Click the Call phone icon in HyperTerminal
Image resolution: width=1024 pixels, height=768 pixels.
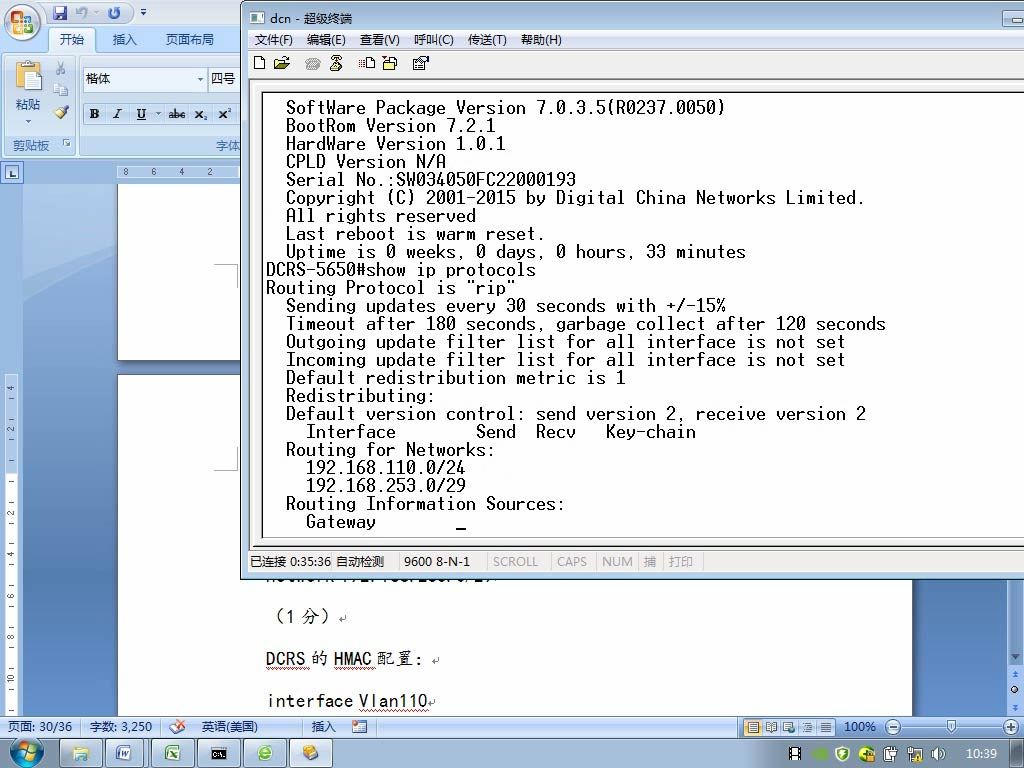point(313,63)
